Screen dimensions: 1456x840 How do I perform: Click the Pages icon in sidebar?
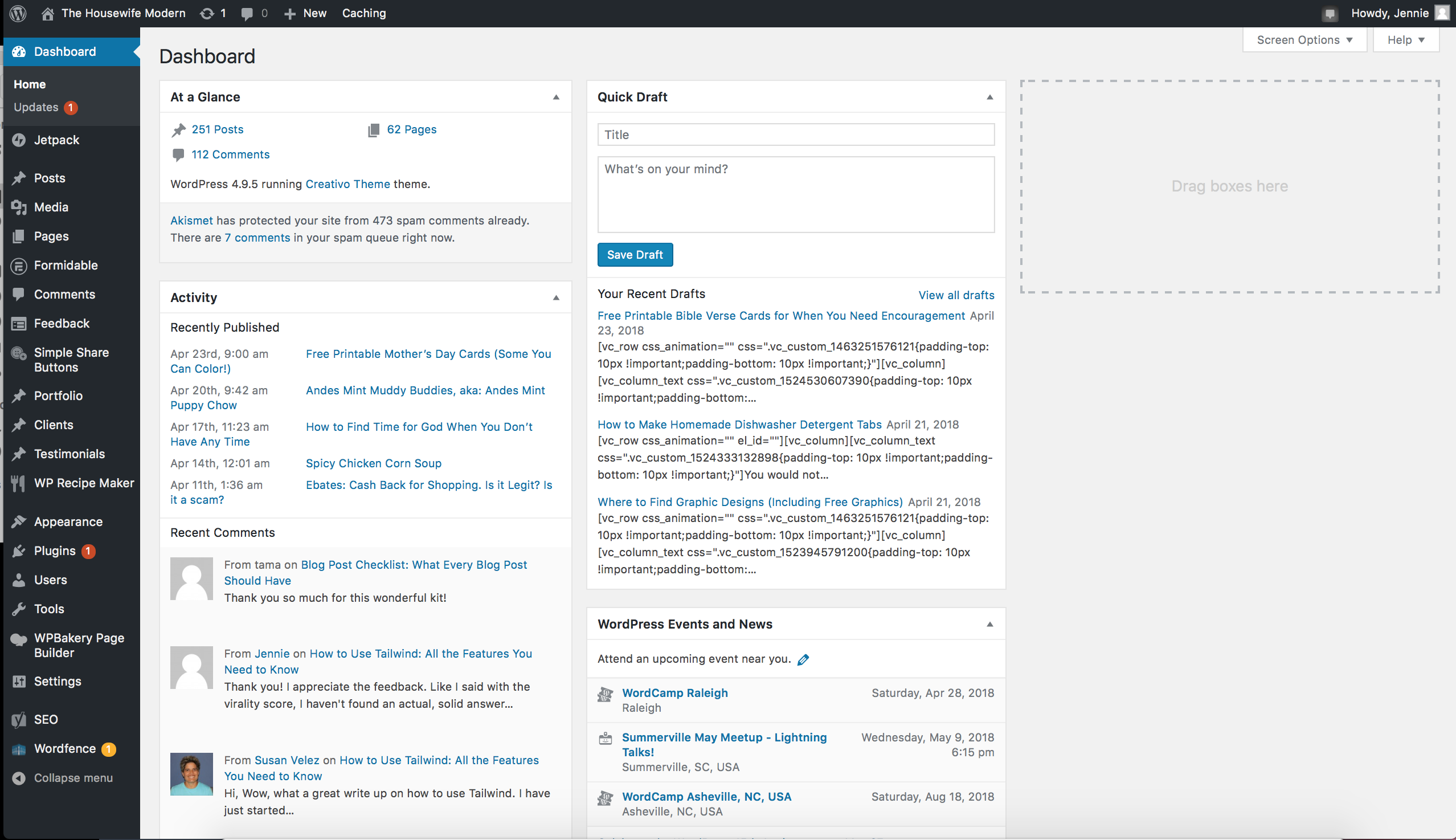tap(19, 236)
